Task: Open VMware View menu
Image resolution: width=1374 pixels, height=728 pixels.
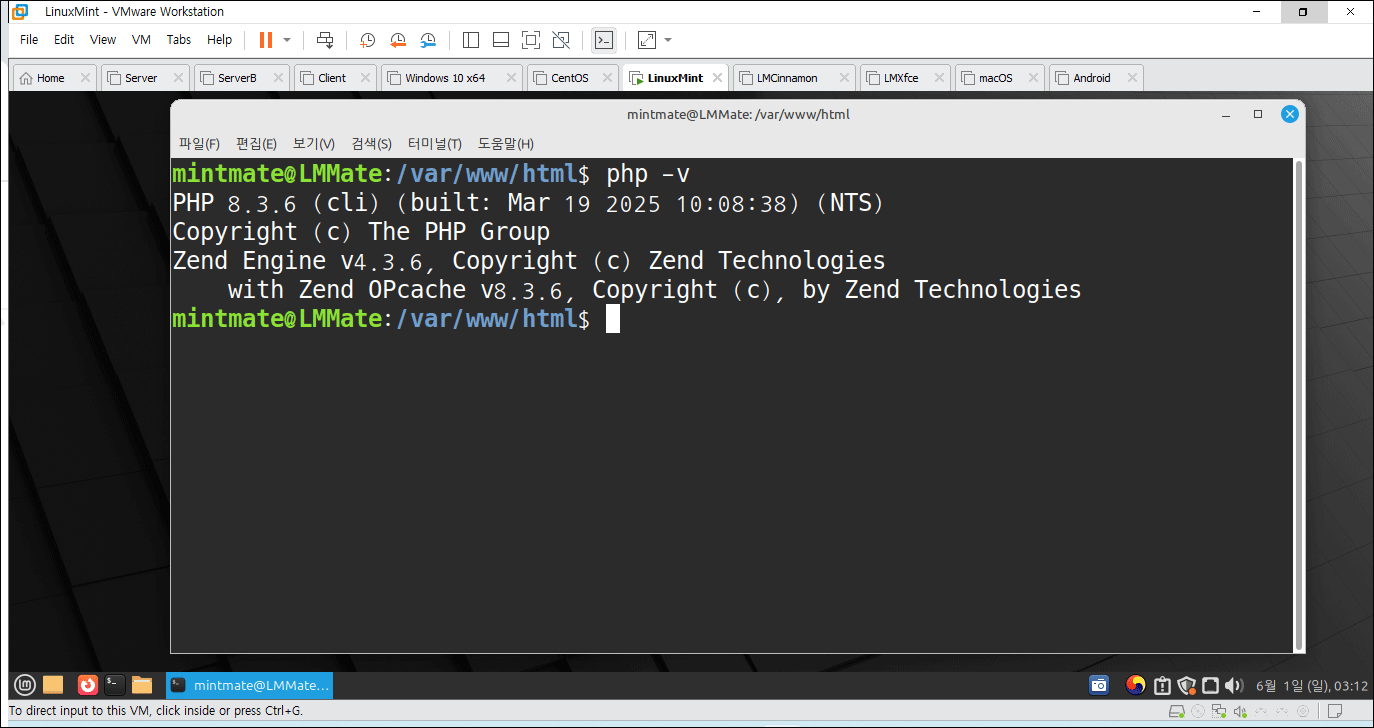Action: coord(103,40)
